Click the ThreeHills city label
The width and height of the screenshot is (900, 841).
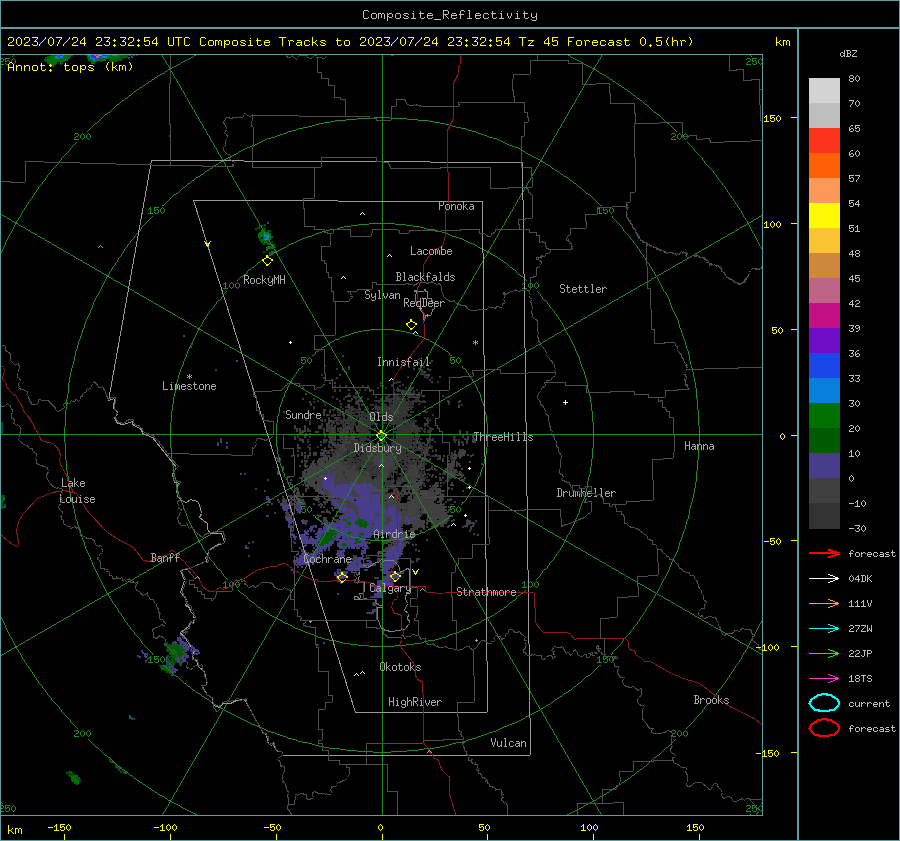503,437
